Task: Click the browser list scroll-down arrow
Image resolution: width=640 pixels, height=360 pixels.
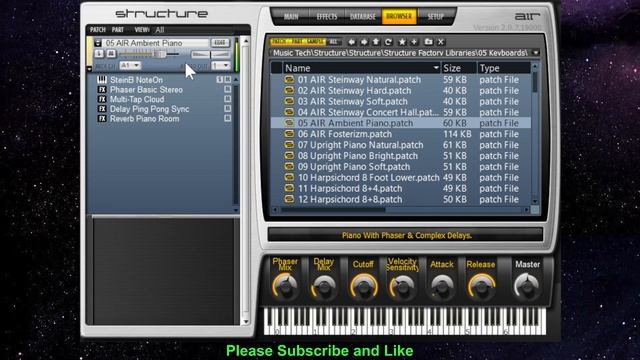Action: pyautogui.click(x=535, y=201)
